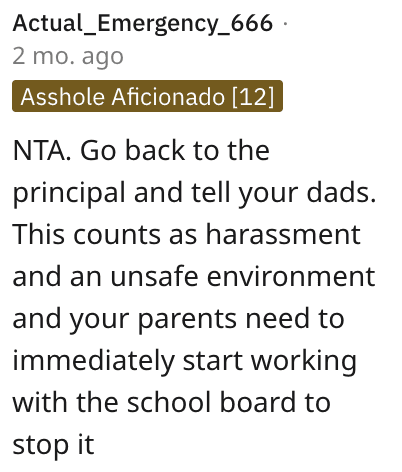Click the Asshole Aficionado [12] flair badge
This screenshot has height=472, width=402.
coord(147,96)
